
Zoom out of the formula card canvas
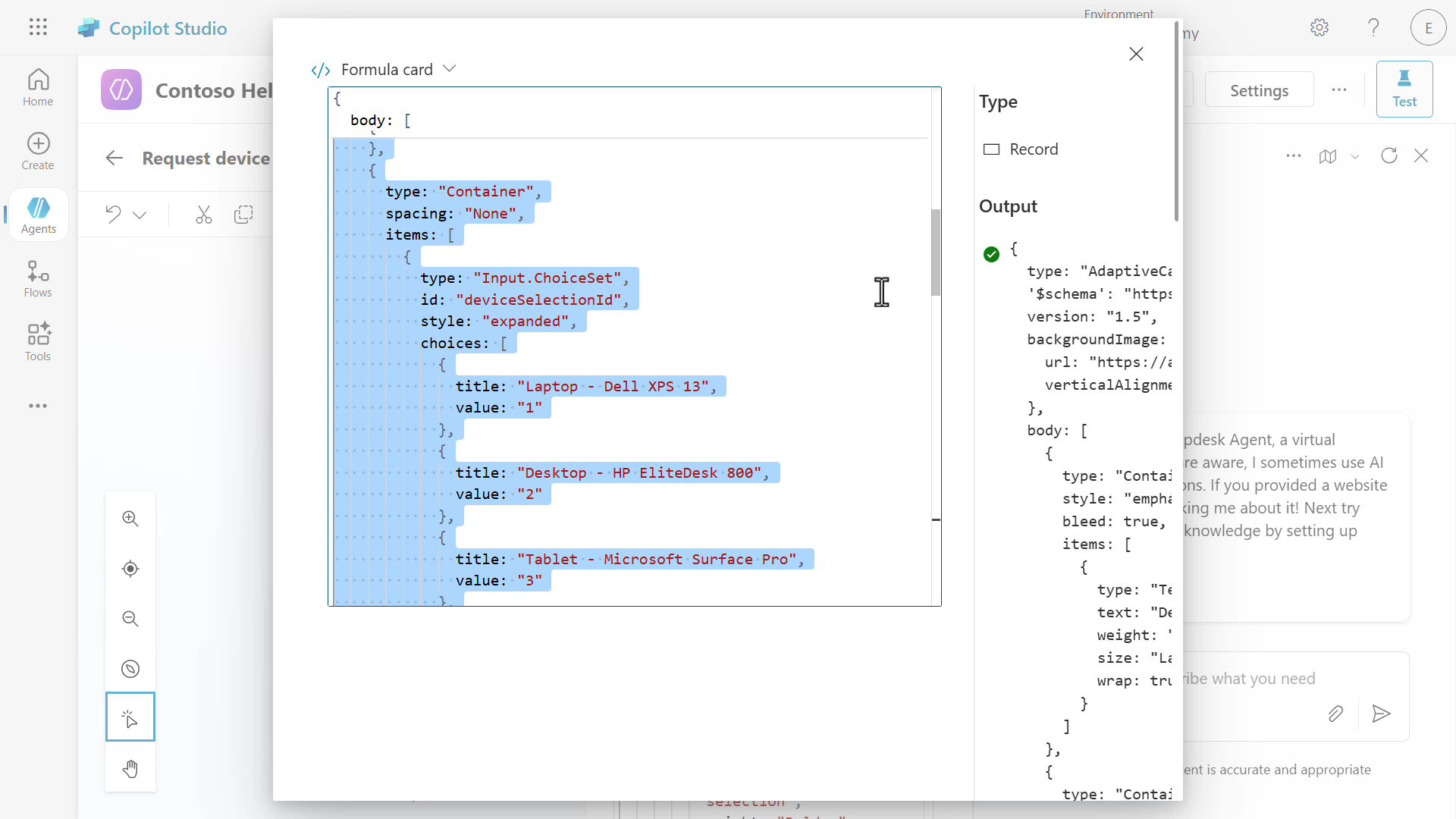(x=130, y=619)
